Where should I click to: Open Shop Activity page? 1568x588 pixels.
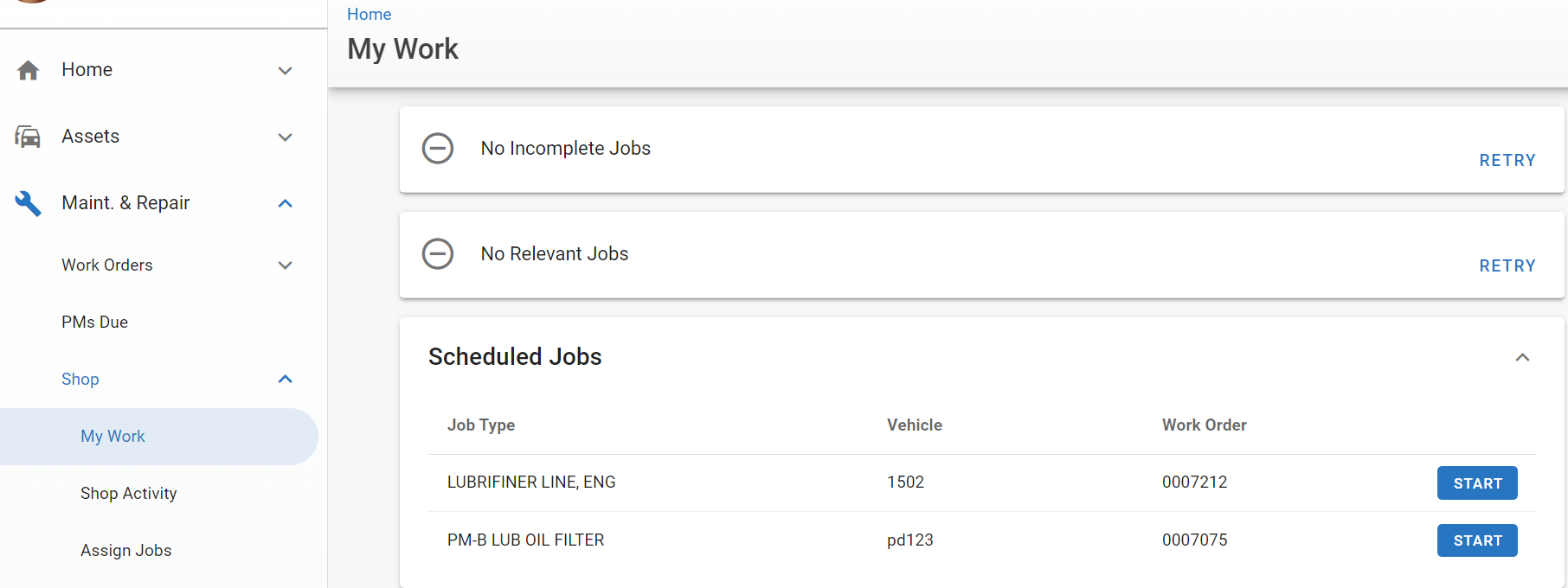(129, 494)
